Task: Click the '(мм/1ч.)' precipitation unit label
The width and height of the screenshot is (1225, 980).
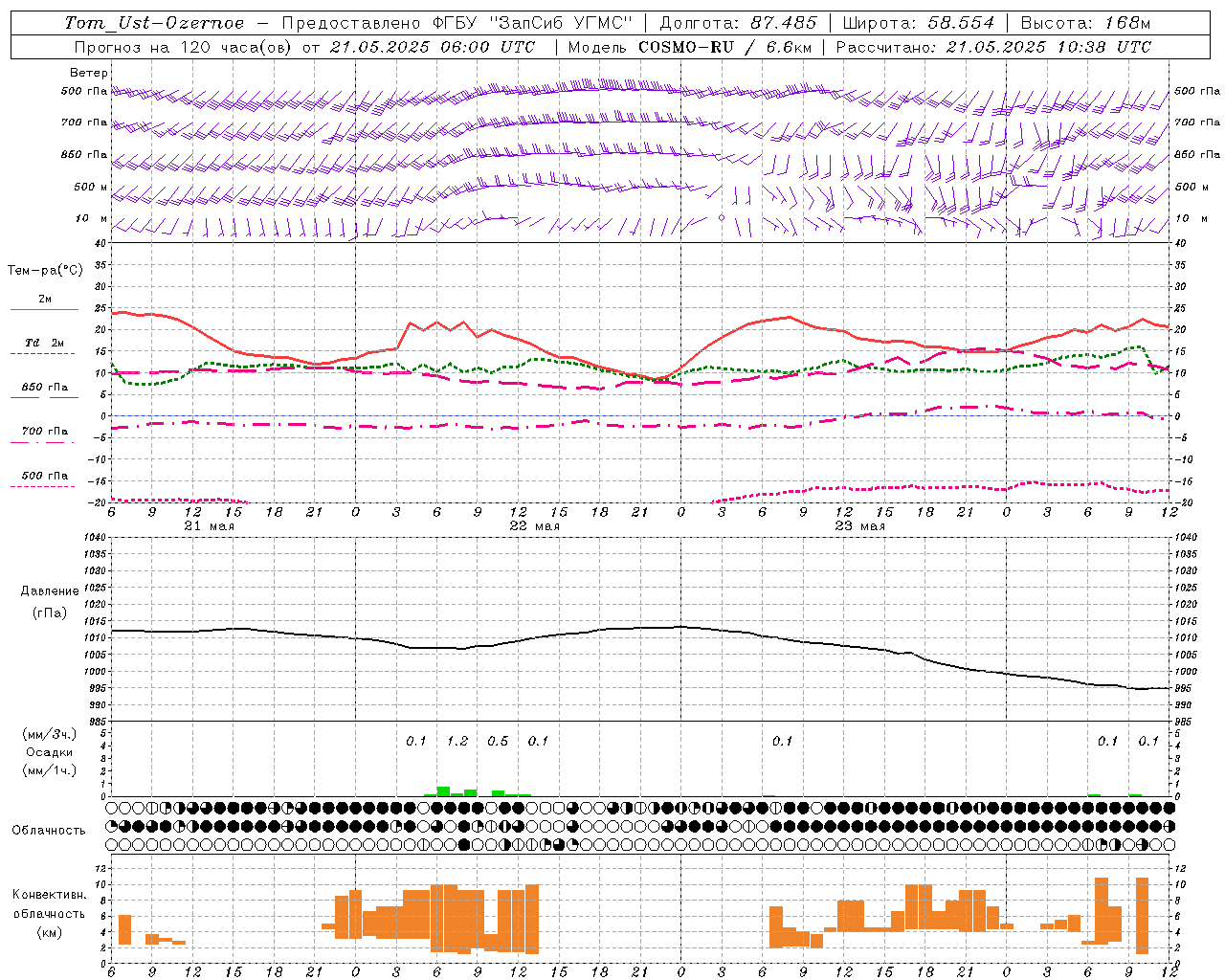Action: click(x=50, y=770)
